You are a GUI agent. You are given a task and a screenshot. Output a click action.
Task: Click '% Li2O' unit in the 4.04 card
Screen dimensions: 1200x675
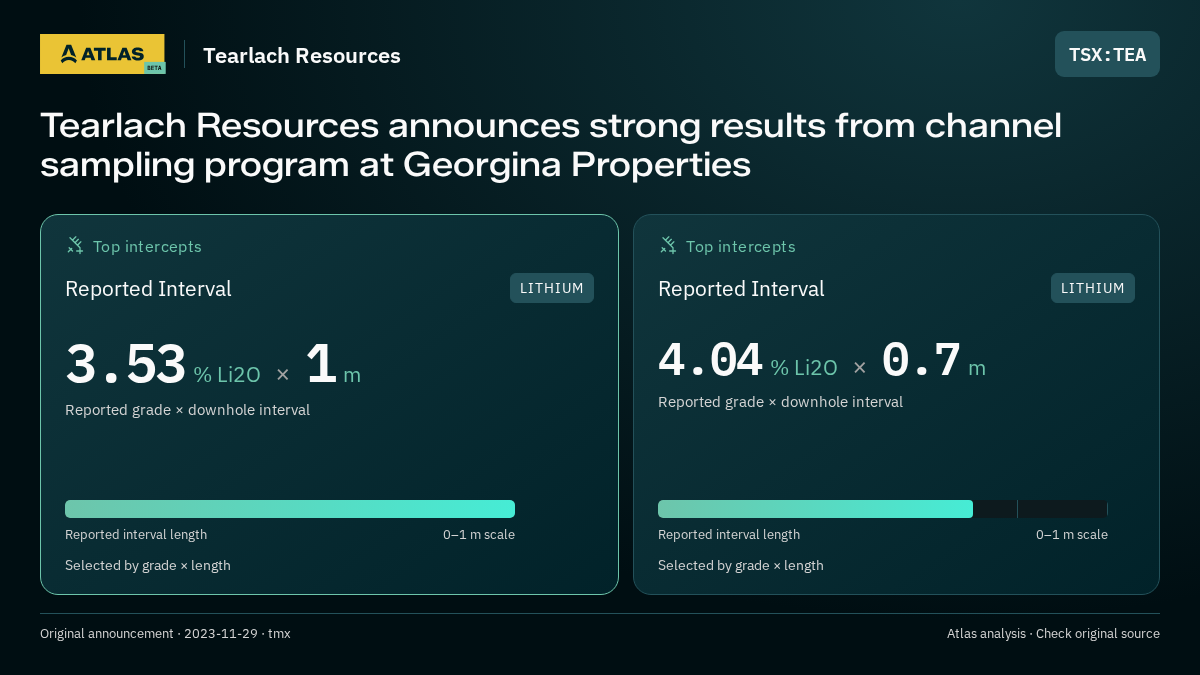point(804,368)
